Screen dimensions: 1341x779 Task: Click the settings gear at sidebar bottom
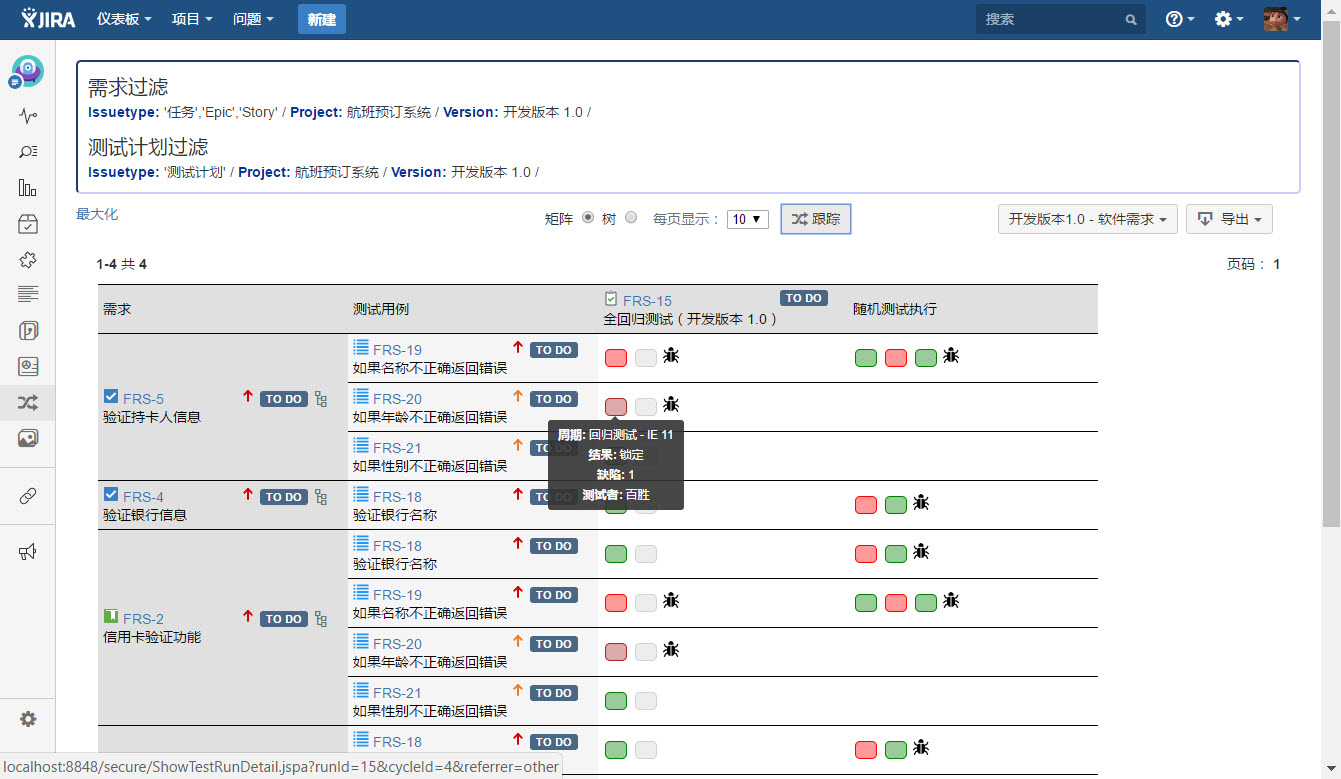28,719
